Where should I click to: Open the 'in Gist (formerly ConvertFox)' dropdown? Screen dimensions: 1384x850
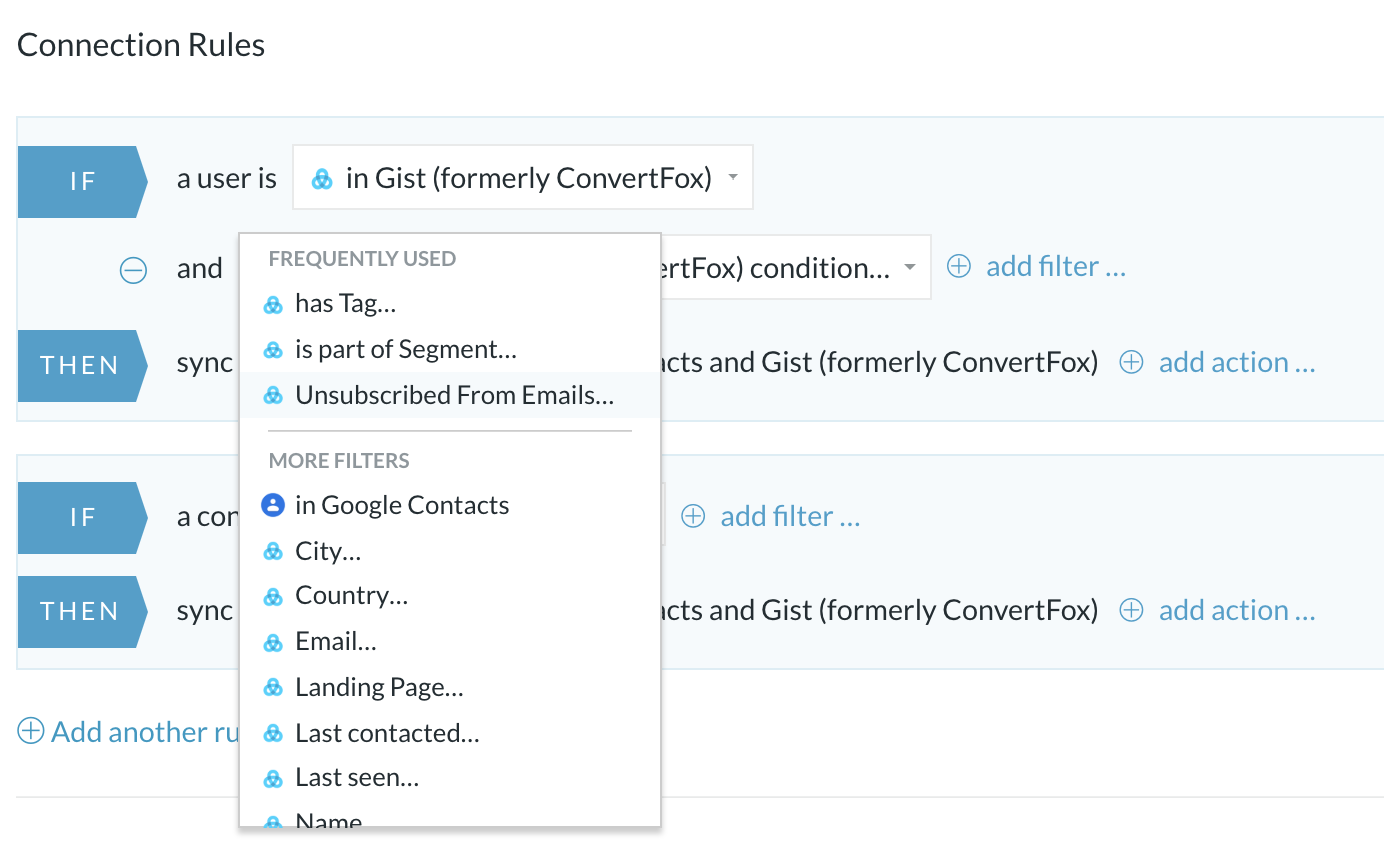point(522,178)
